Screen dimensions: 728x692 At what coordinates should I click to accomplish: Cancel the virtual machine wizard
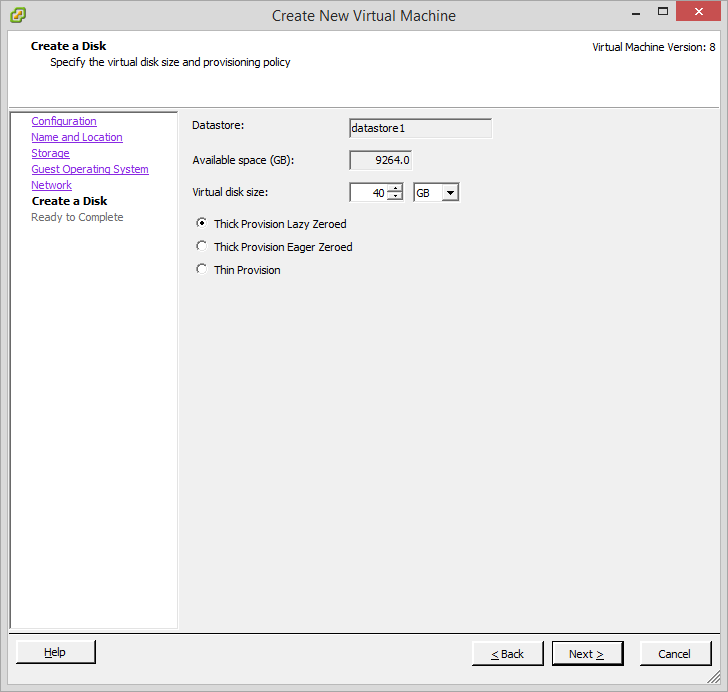point(674,654)
